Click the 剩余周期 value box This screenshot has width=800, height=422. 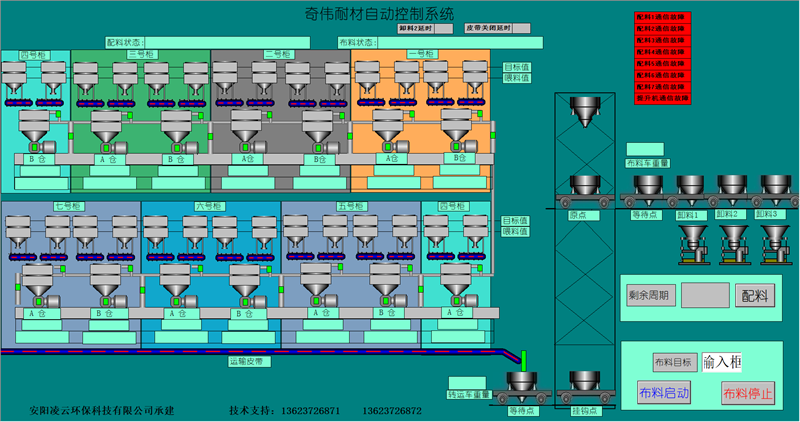coord(704,295)
